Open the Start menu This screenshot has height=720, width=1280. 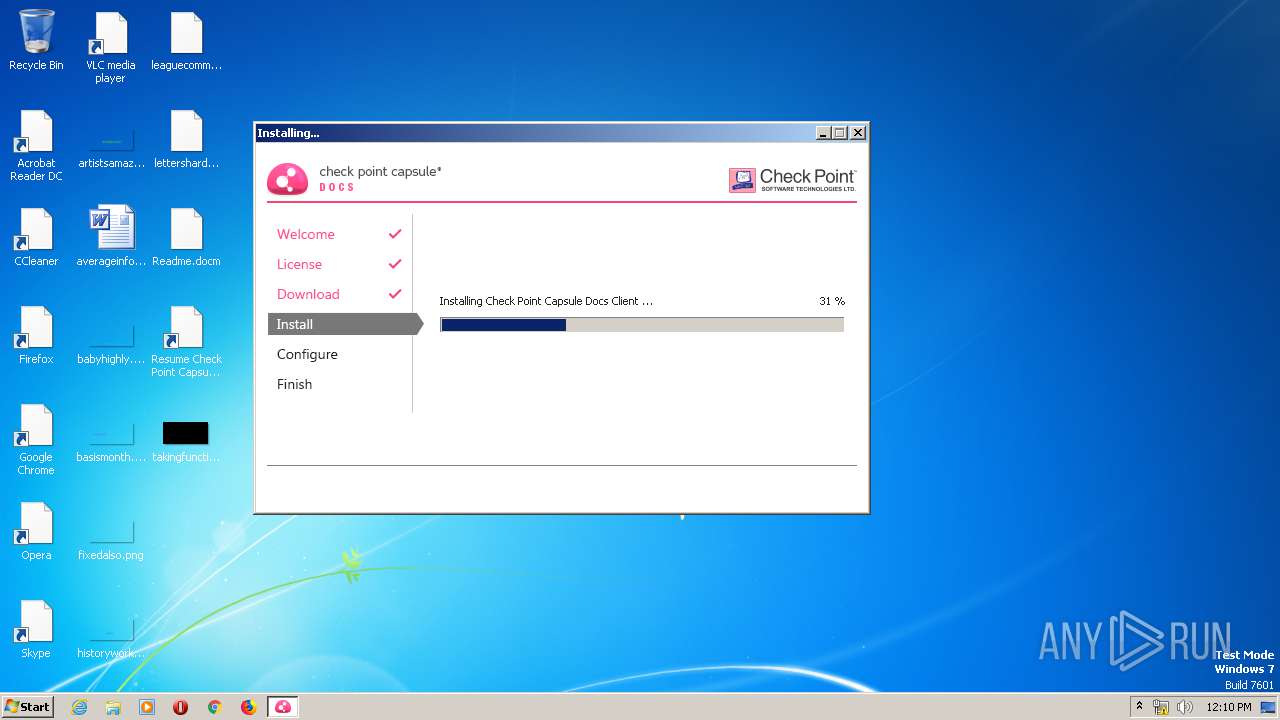pyautogui.click(x=28, y=707)
